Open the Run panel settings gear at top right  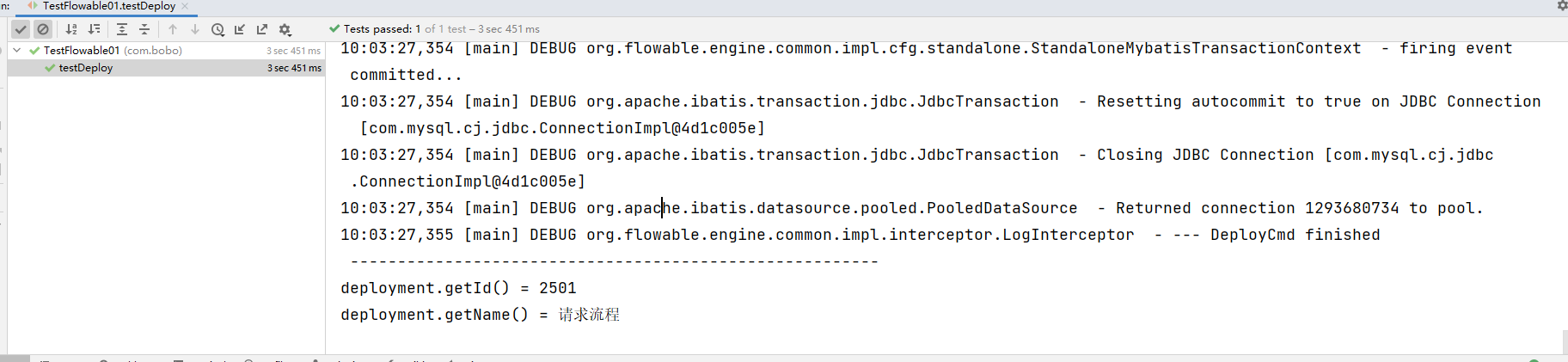(x=1562, y=5)
